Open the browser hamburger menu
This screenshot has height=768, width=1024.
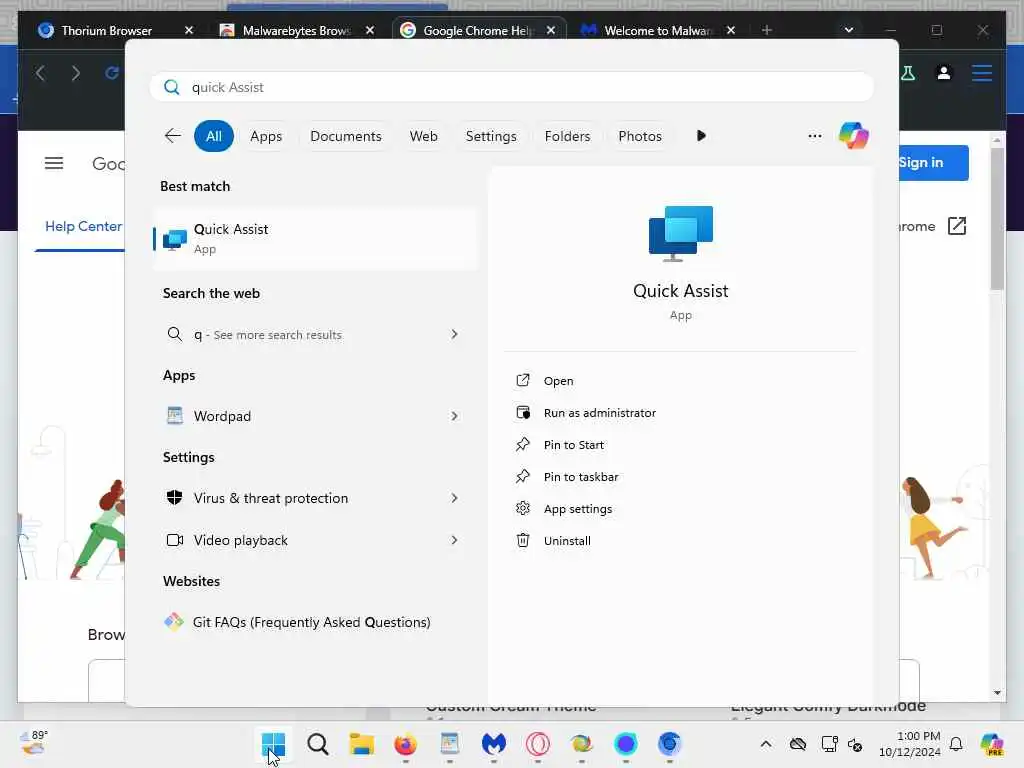point(982,72)
